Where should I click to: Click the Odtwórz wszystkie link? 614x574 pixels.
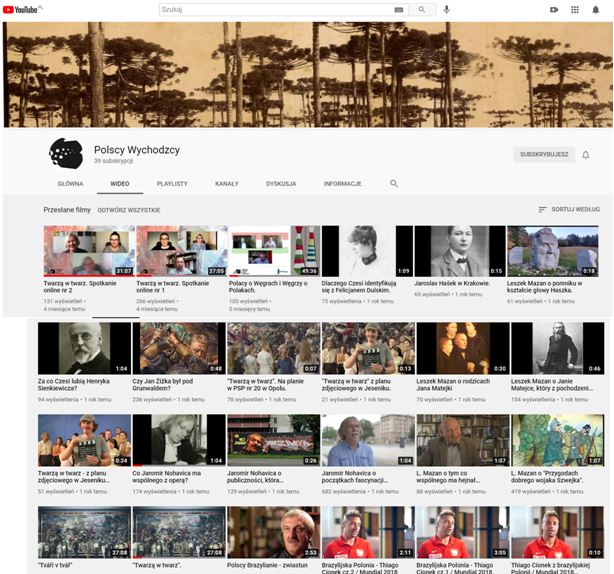coord(128,210)
